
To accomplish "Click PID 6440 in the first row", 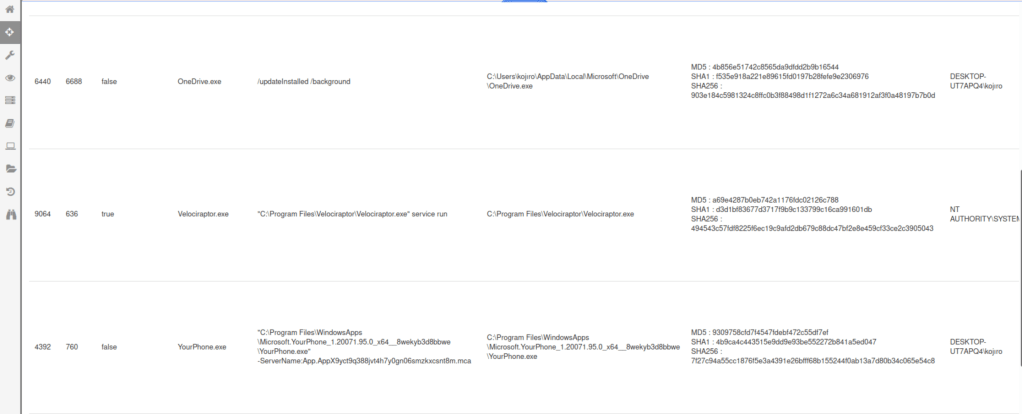I will point(43,81).
